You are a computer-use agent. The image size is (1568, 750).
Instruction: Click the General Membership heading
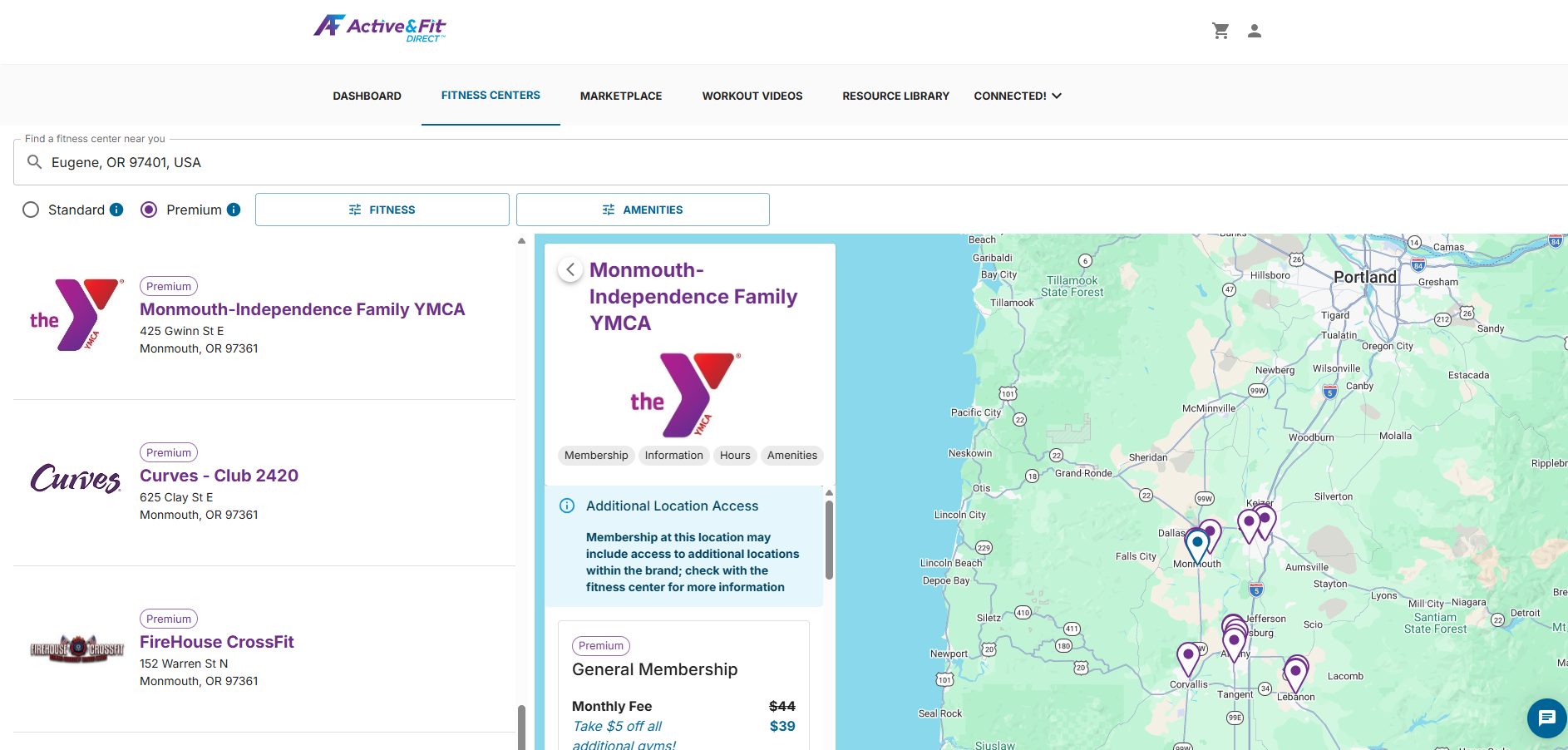[654, 669]
